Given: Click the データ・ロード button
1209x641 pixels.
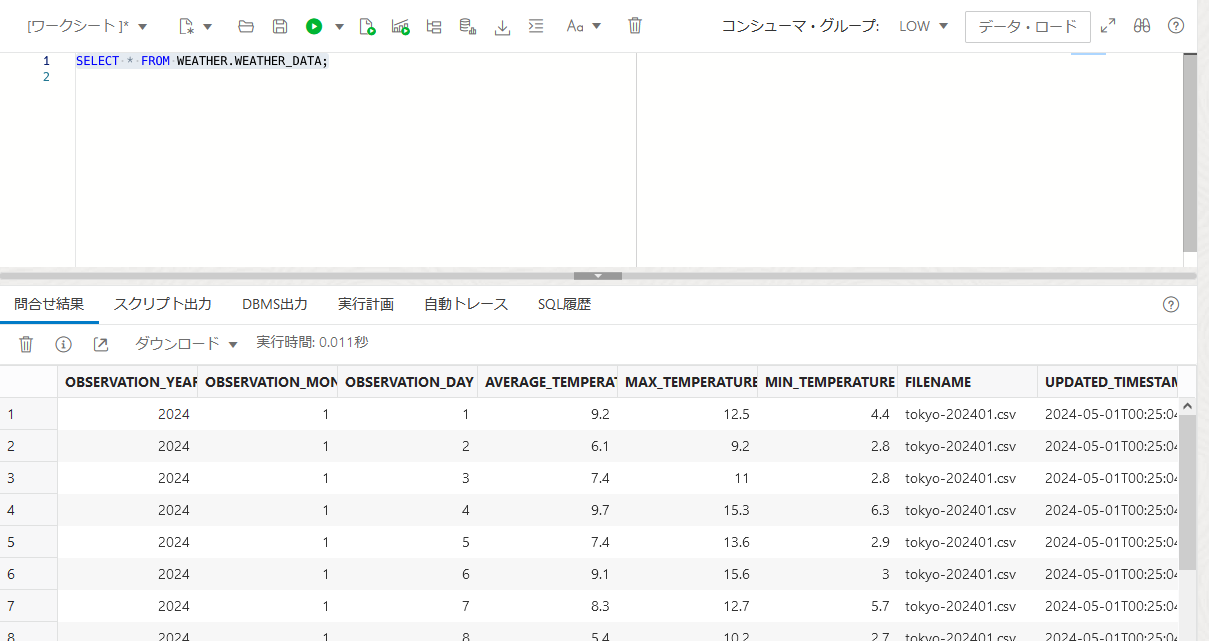Looking at the screenshot, I should 1027,27.
